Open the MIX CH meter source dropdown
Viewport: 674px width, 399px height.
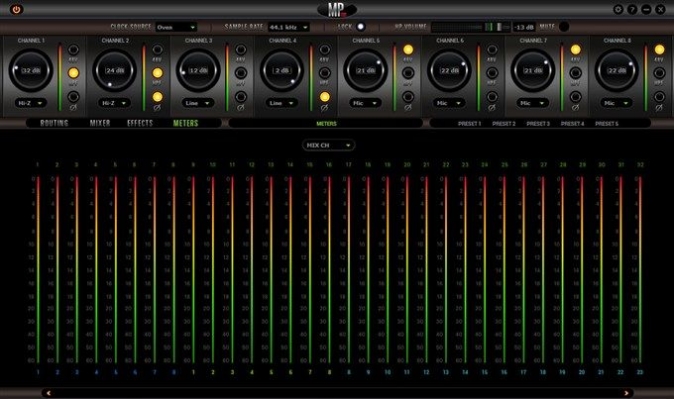(x=328, y=145)
